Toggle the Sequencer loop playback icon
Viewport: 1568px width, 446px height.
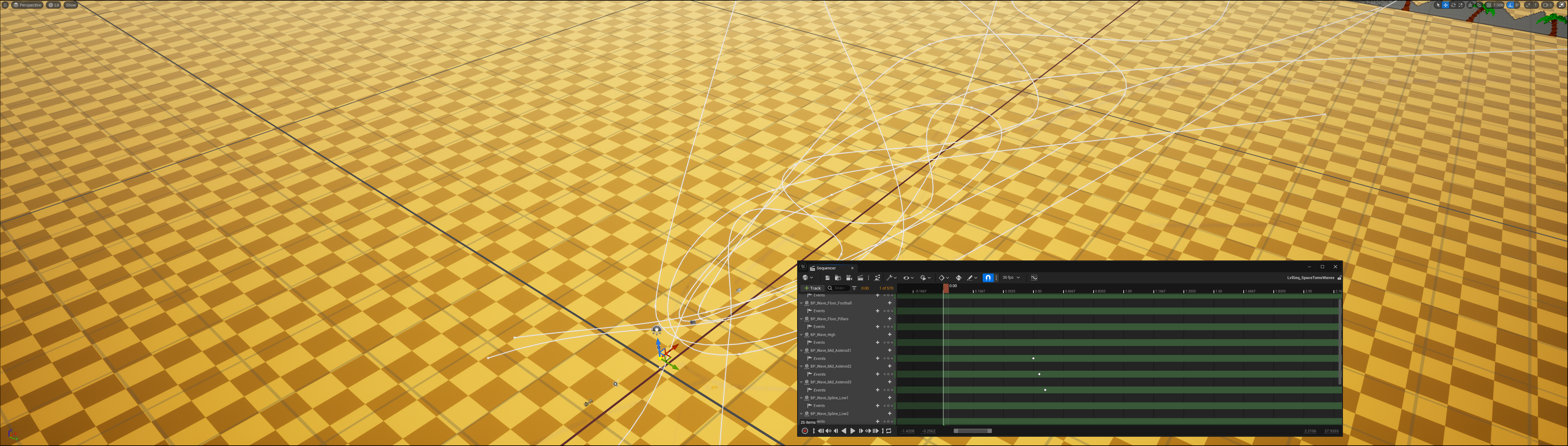(x=889, y=431)
